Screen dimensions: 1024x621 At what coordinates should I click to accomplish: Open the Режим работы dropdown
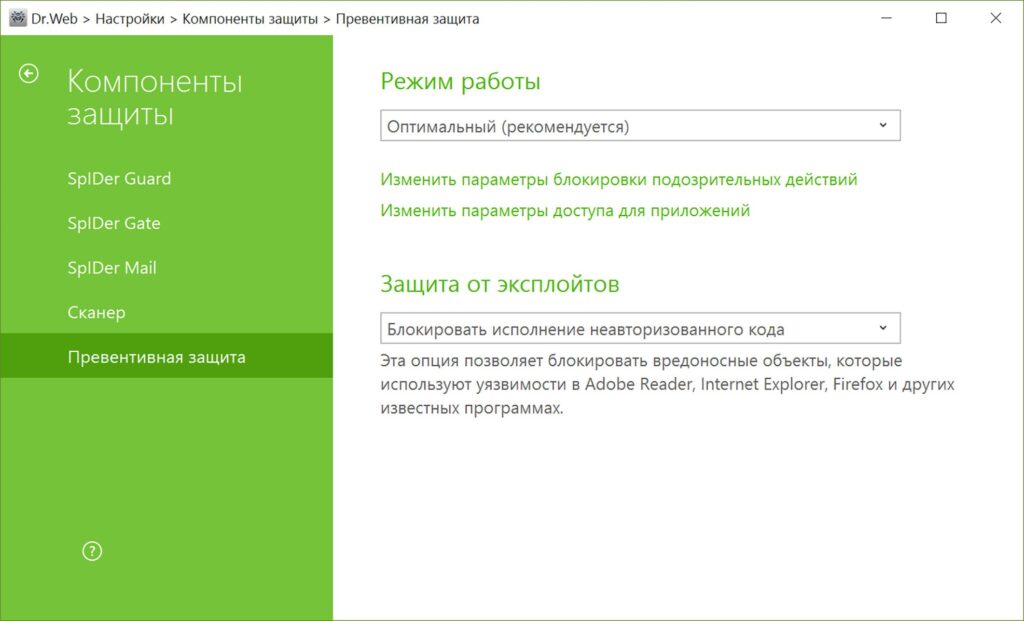click(x=639, y=125)
